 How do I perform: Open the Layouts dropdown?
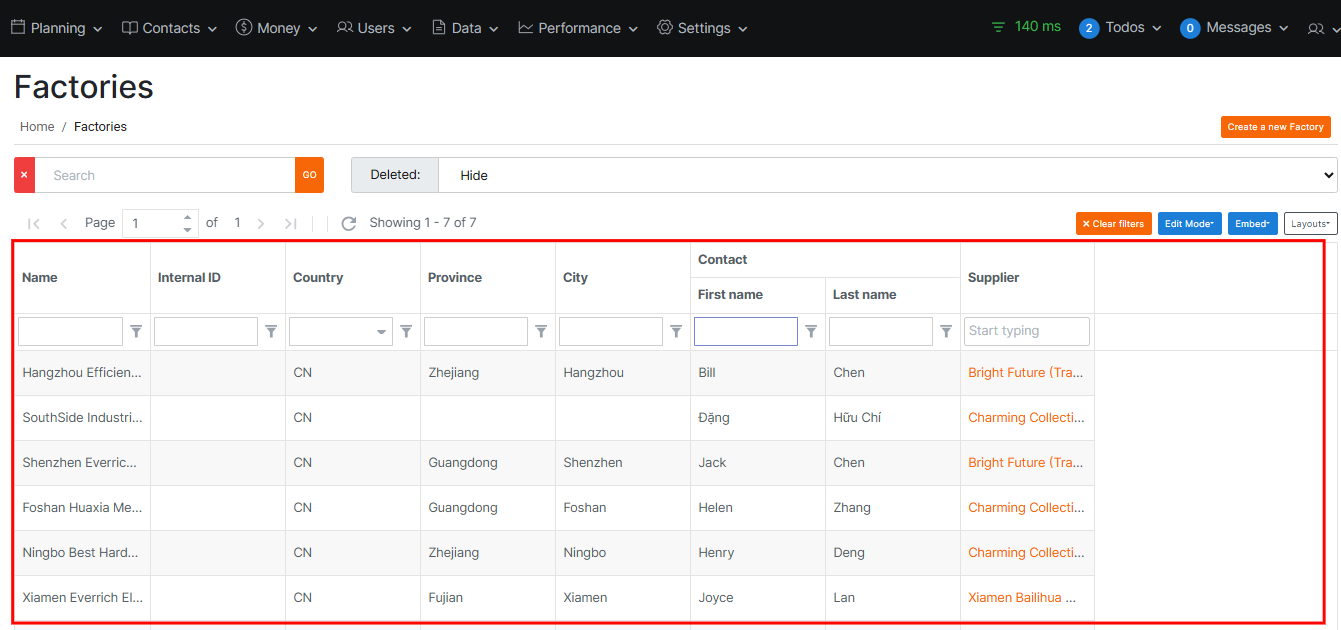1310,224
